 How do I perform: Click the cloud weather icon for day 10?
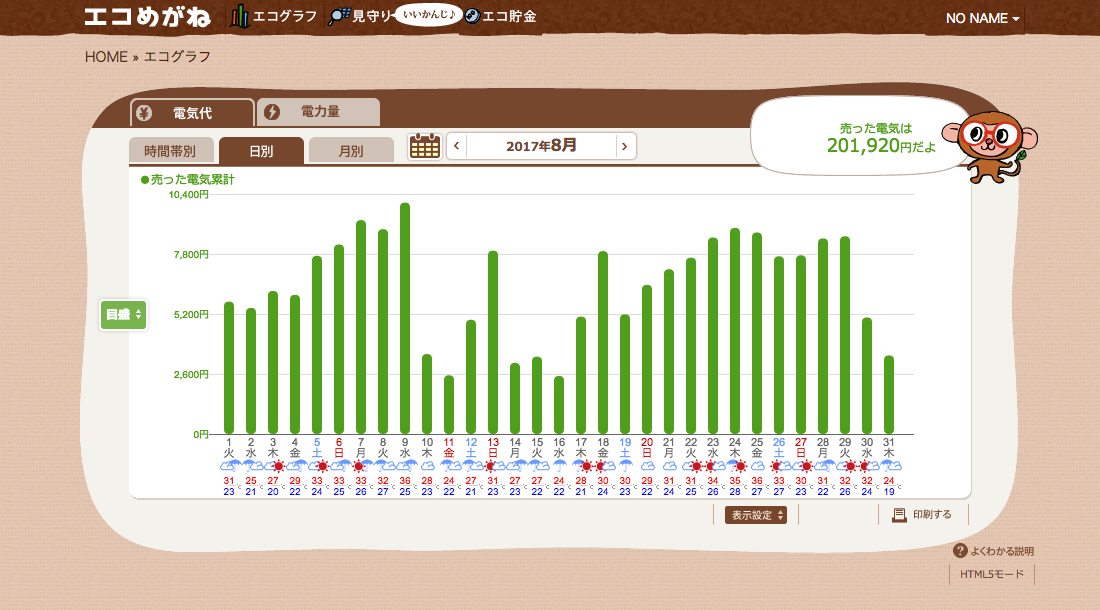coord(427,466)
